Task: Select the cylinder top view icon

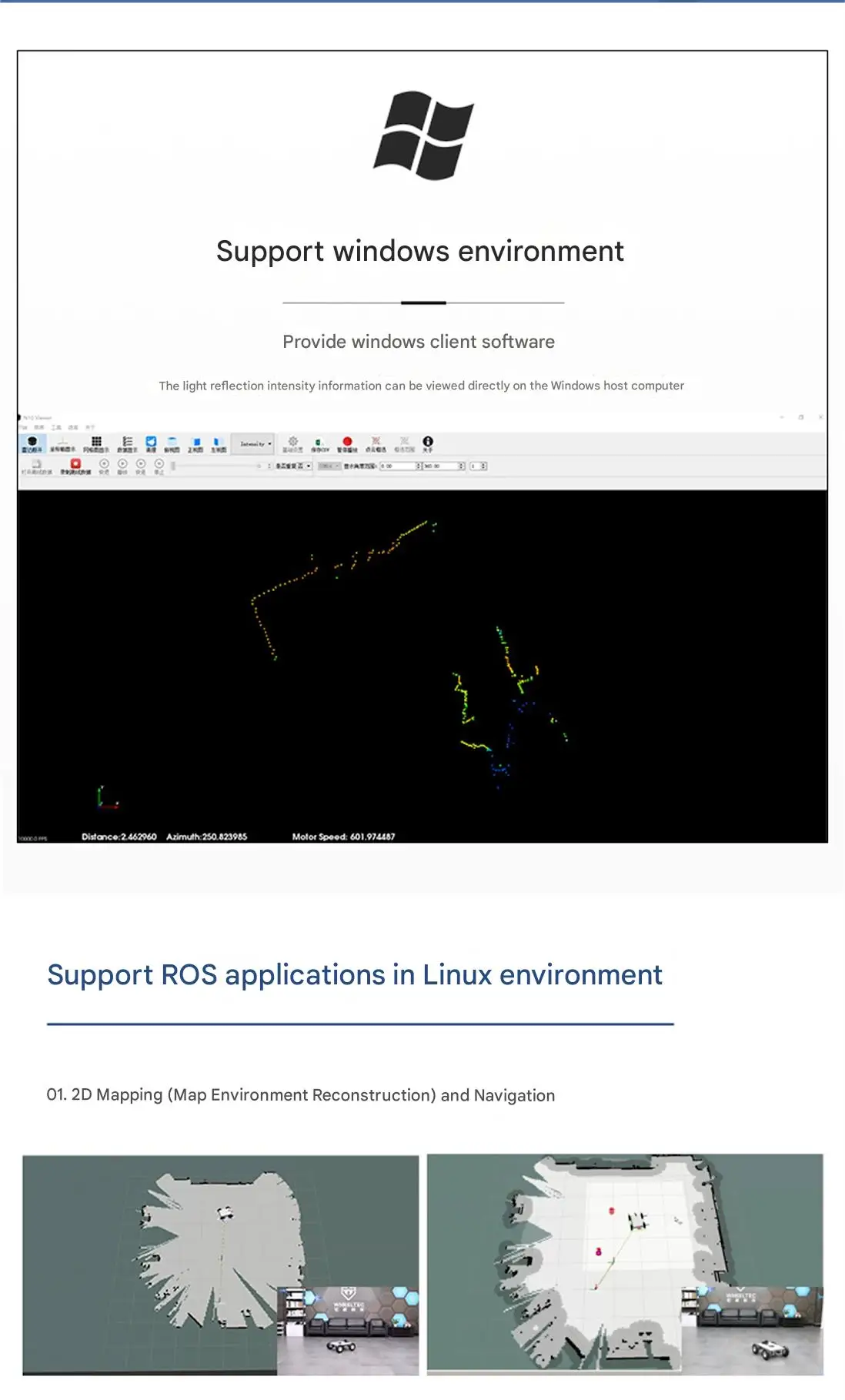Action: (x=172, y=444)
